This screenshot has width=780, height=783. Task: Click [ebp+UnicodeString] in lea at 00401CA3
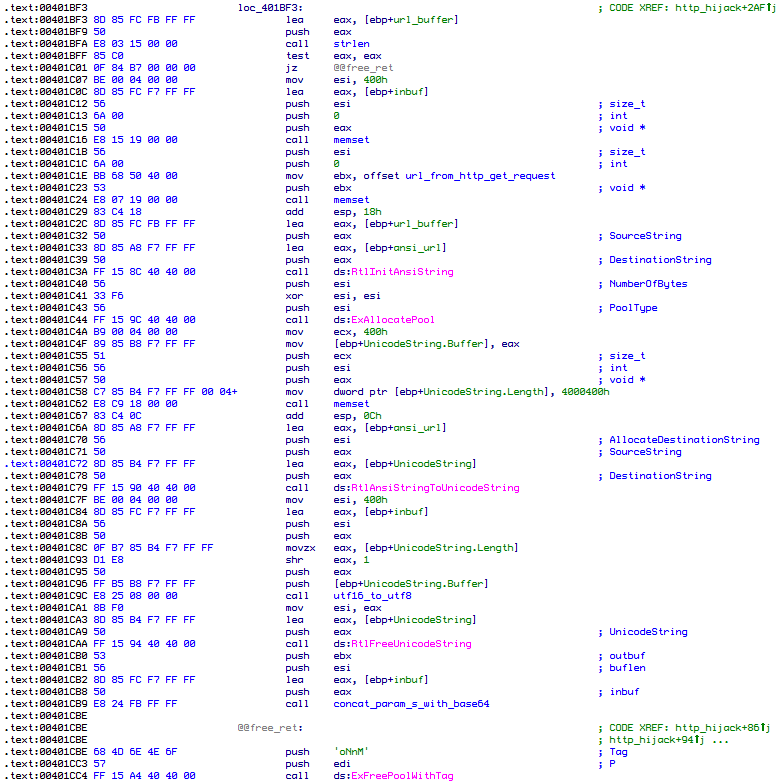pyautogui.click(x=420, y=620)
